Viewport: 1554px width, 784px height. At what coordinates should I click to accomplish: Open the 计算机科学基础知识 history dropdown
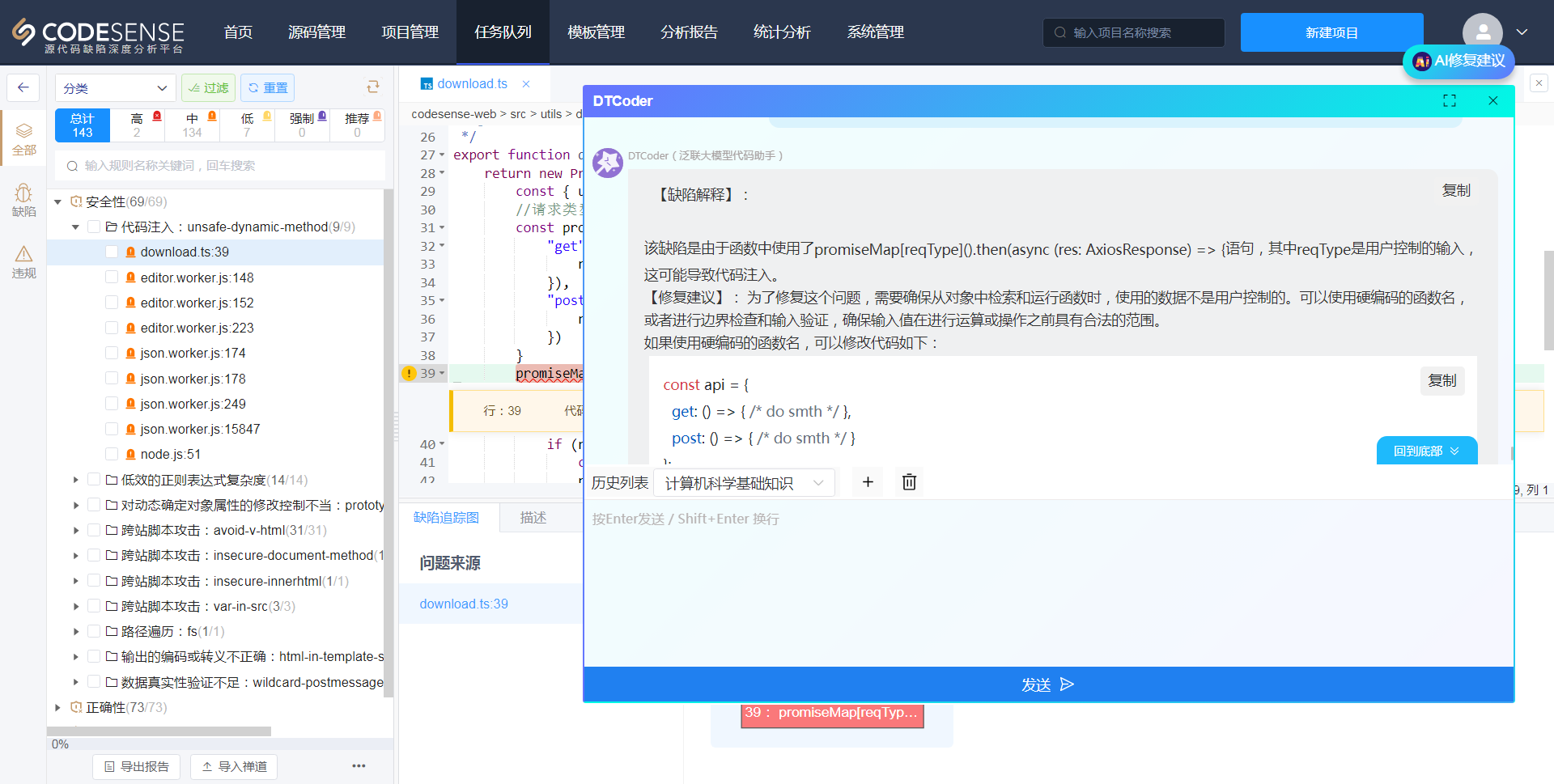point(743,483)
